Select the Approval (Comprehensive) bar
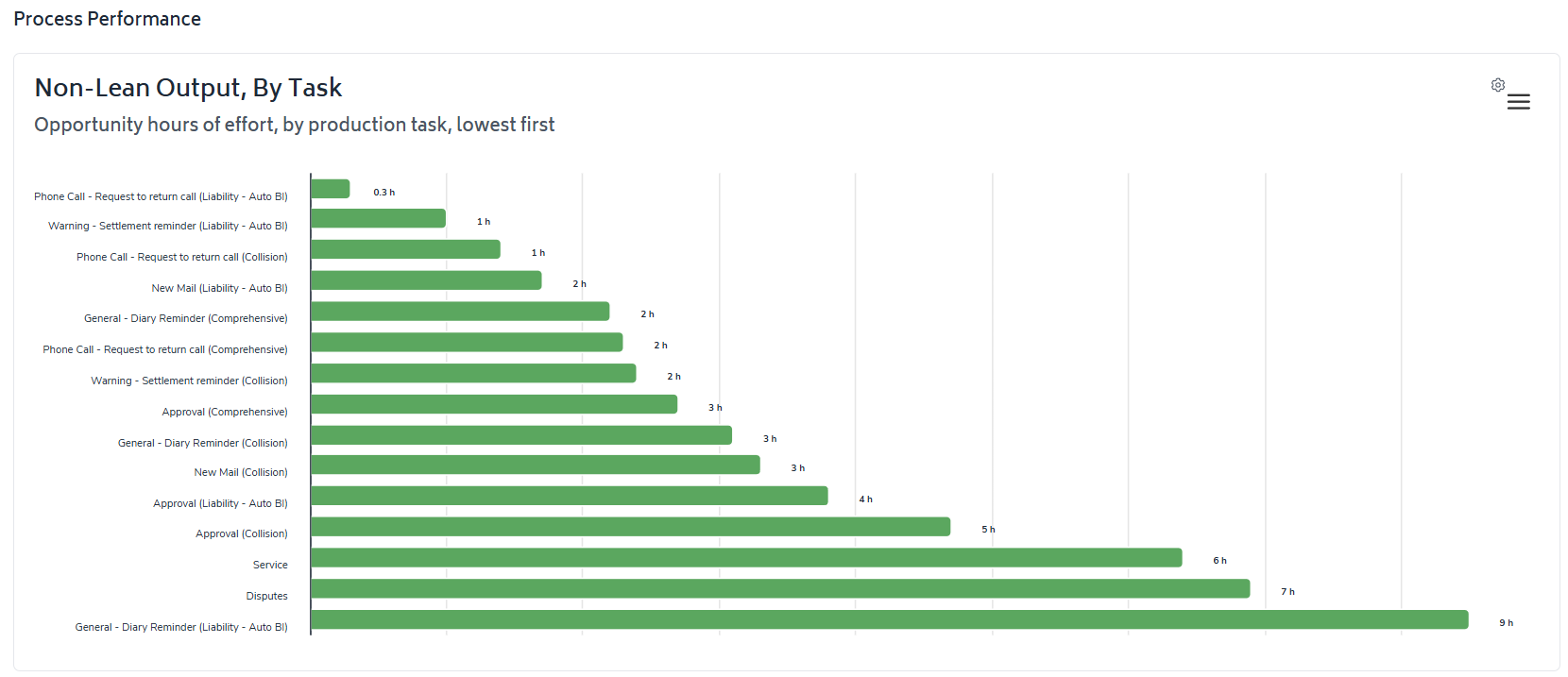 pos(493,404)
